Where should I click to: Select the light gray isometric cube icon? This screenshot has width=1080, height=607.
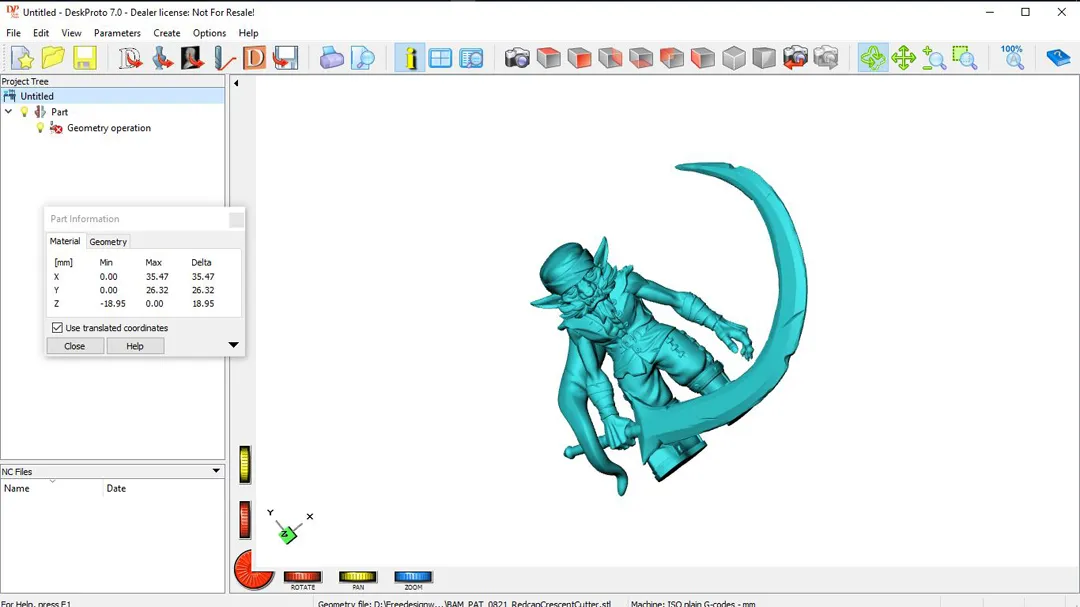(734, 58)
